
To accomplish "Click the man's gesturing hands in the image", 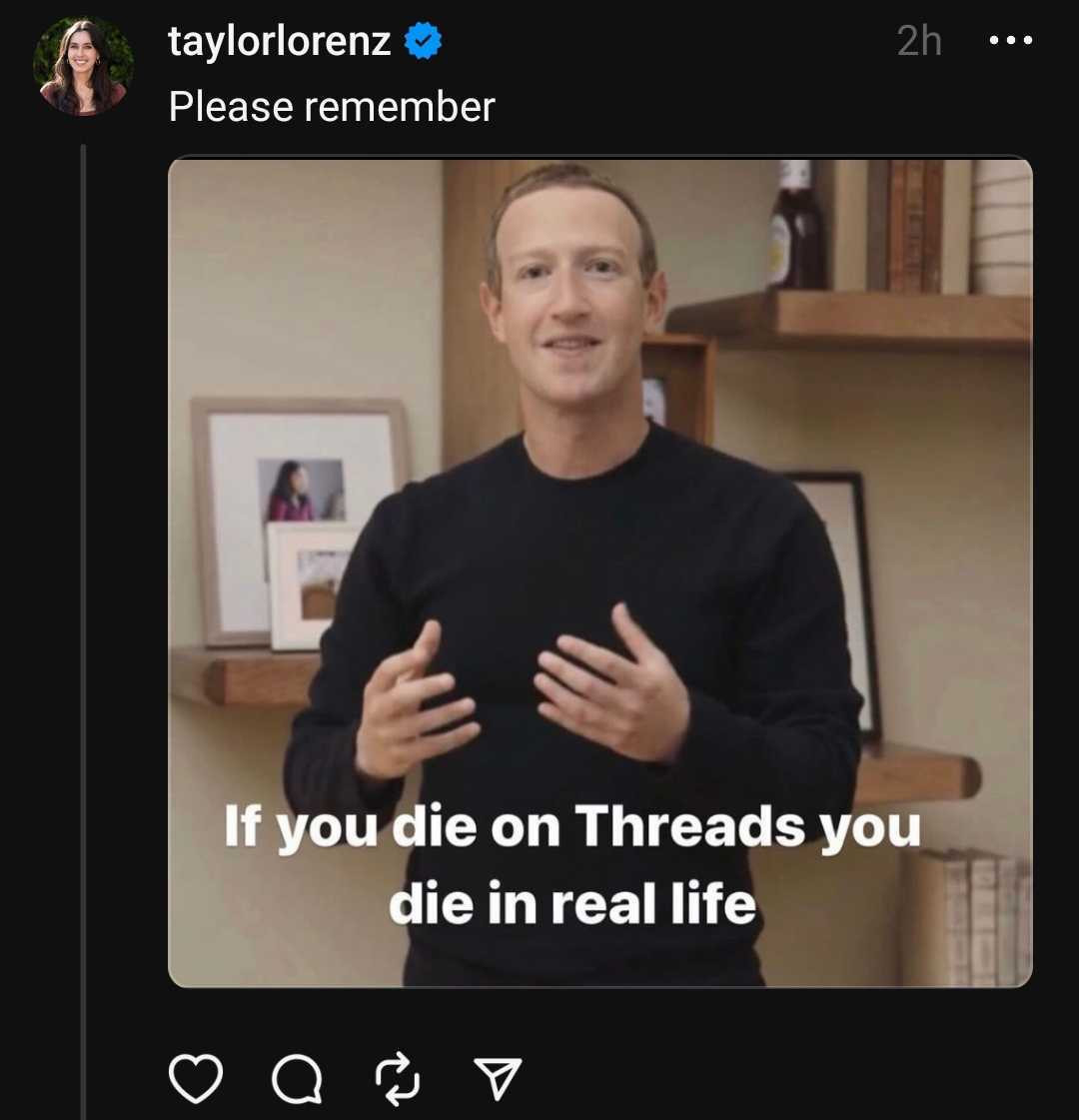I will point(523,695).
